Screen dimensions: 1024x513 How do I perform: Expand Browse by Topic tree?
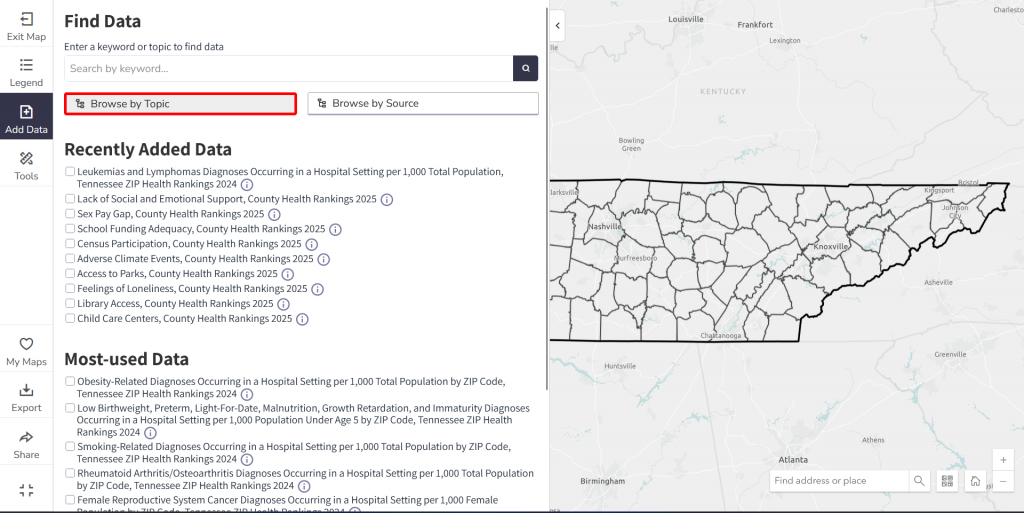tap(180, 104)
